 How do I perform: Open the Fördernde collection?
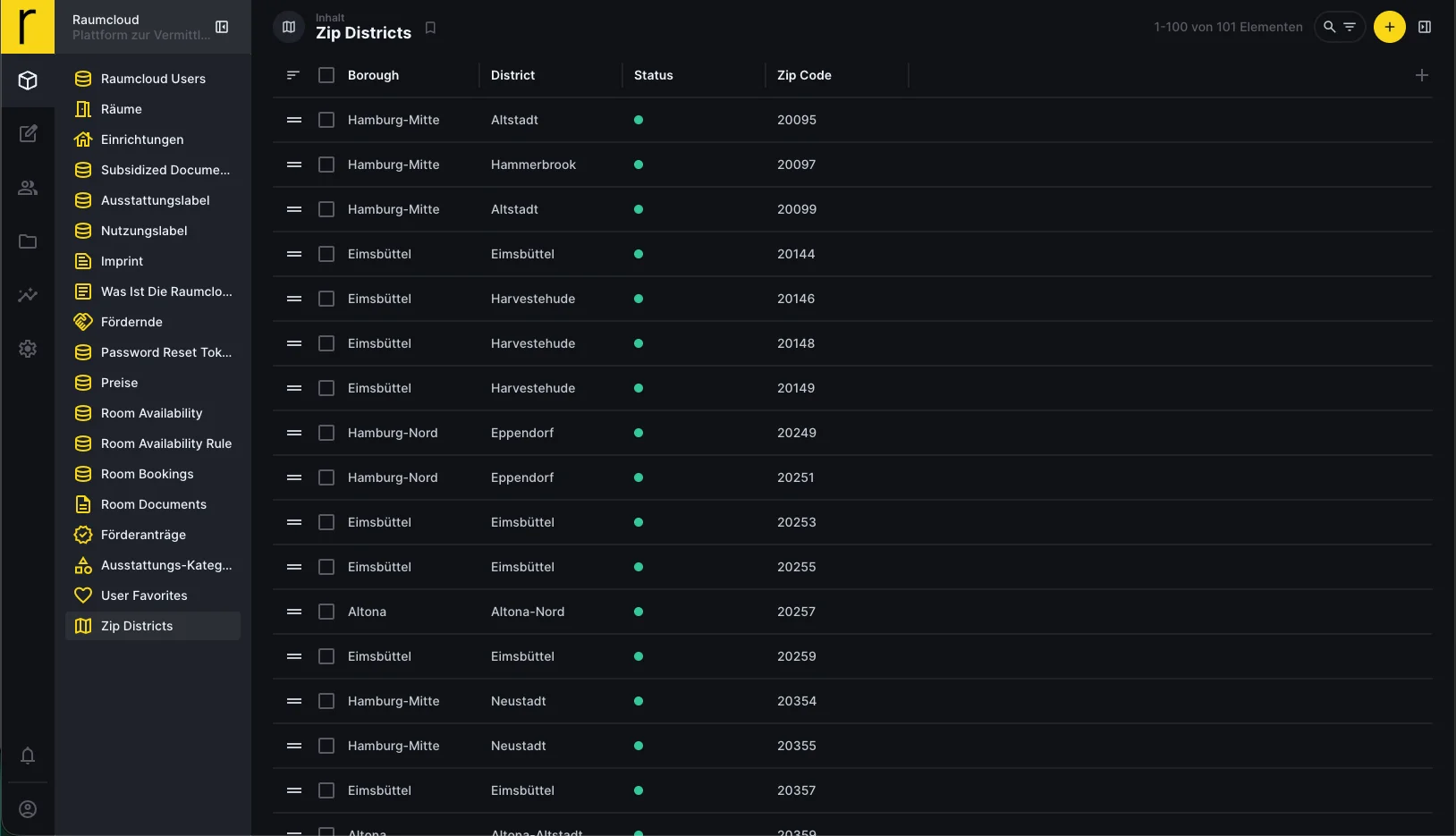click(153, 322)
